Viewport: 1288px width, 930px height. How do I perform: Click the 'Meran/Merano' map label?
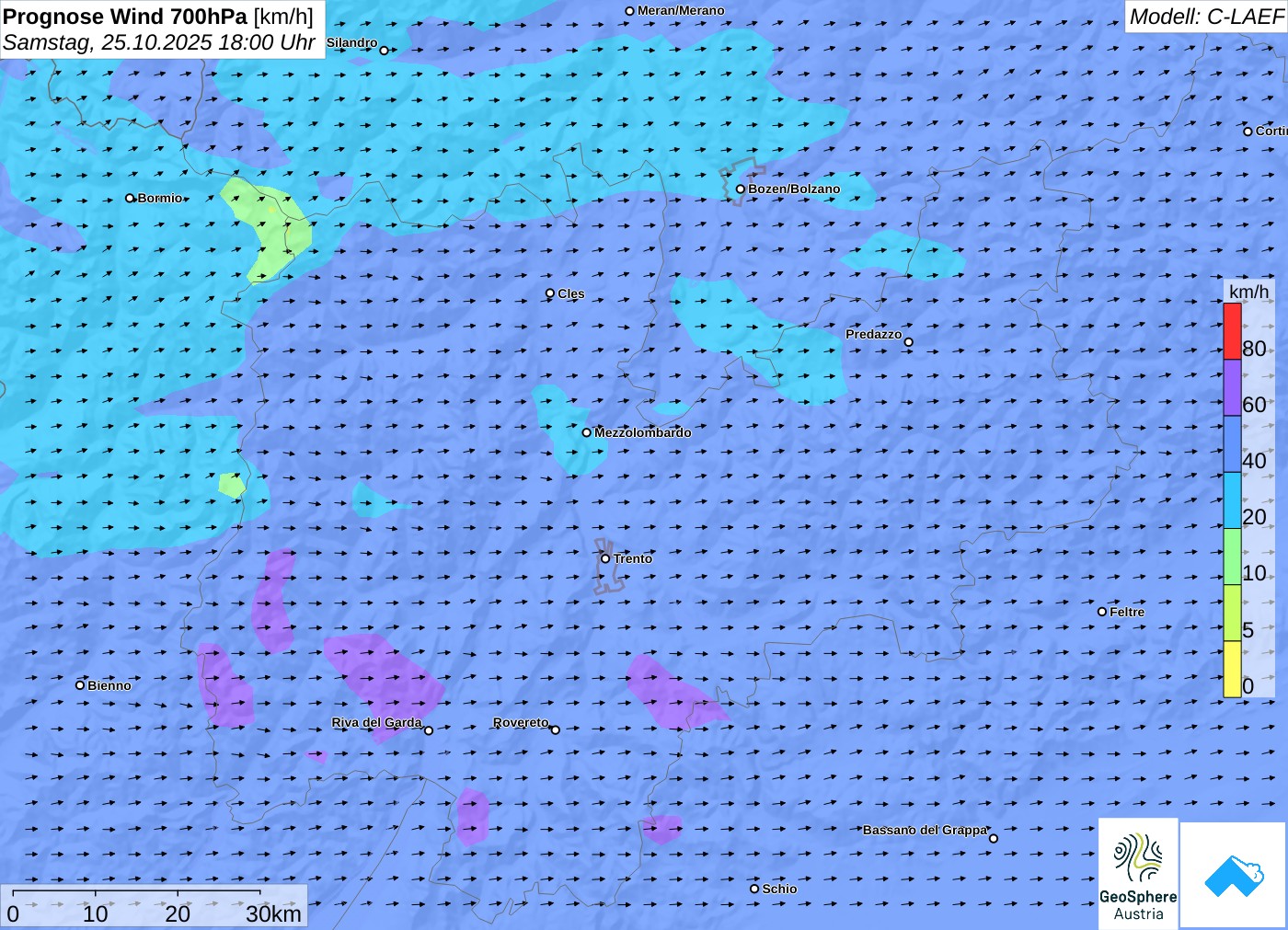[x=681, y=10]
